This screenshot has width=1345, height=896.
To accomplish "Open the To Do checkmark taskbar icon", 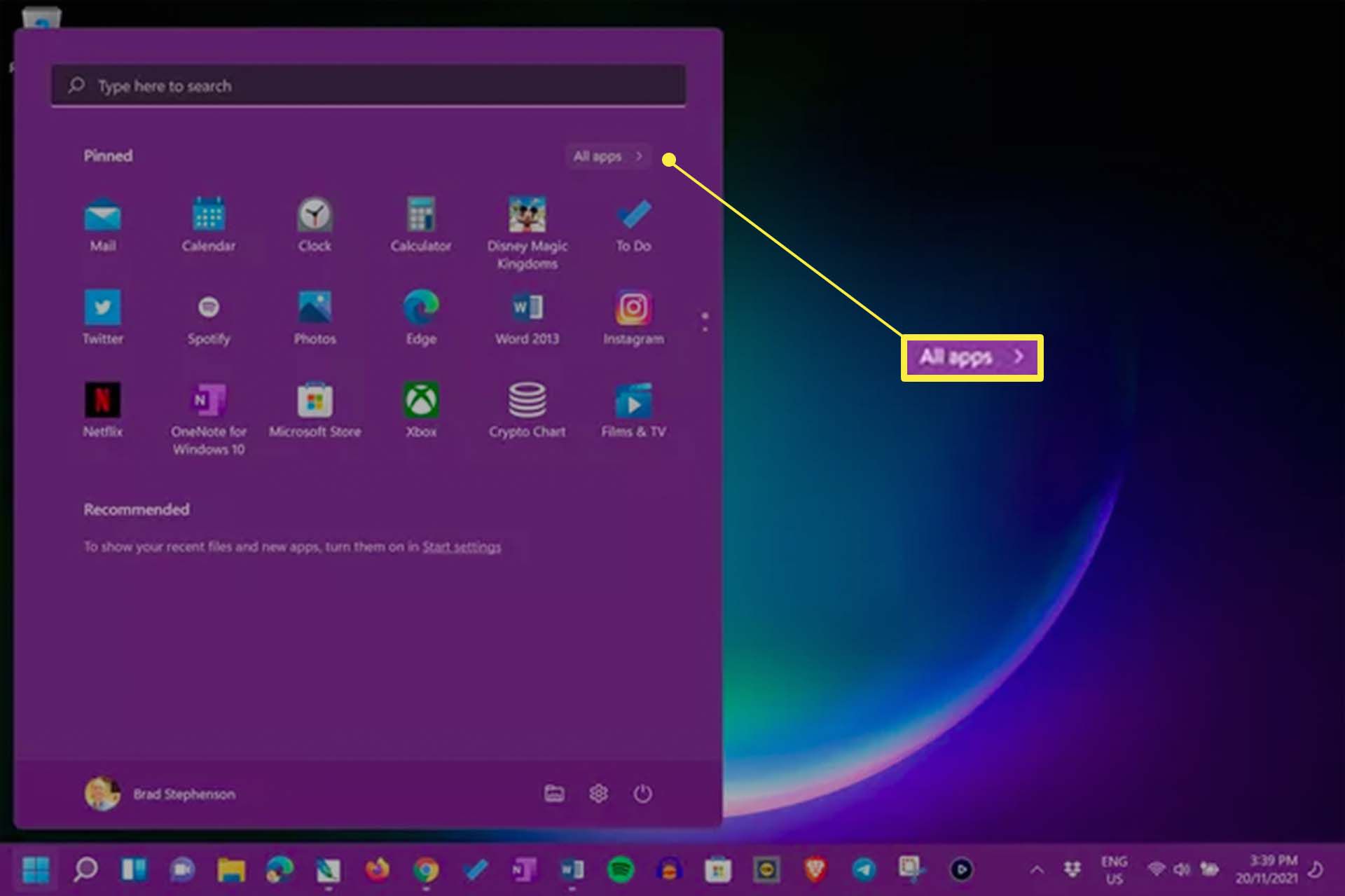I will tap(475, 870).
